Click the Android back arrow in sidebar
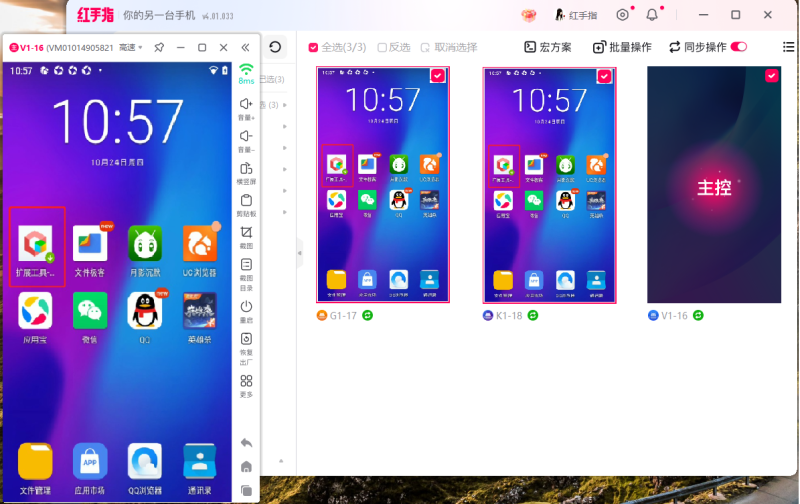Image resolution: width=800 pixels, height=504 pixels. coord(246,443)
